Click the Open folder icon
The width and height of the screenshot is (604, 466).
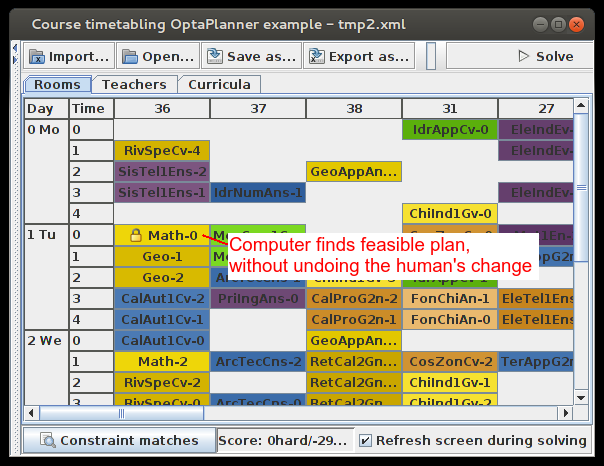(x=130, y=57)
